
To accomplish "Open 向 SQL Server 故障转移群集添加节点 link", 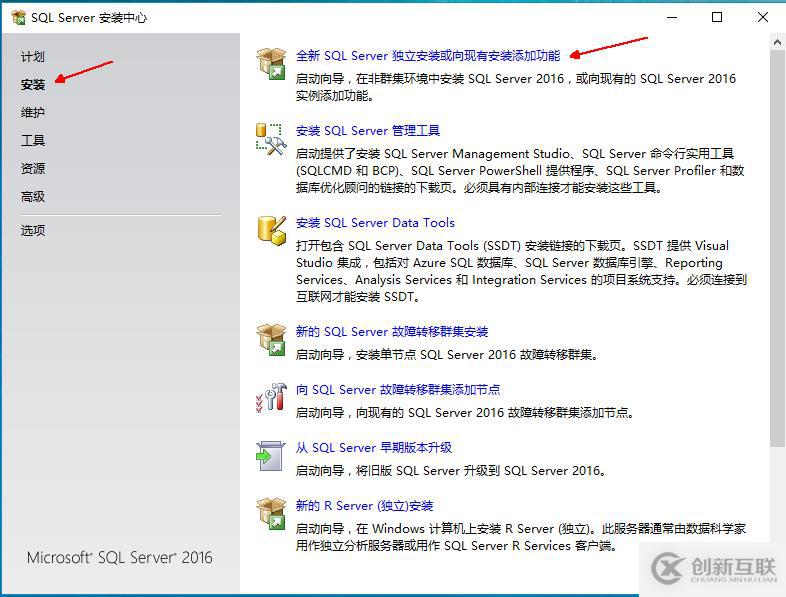I will pyautogui.click(x=398, y=390).
